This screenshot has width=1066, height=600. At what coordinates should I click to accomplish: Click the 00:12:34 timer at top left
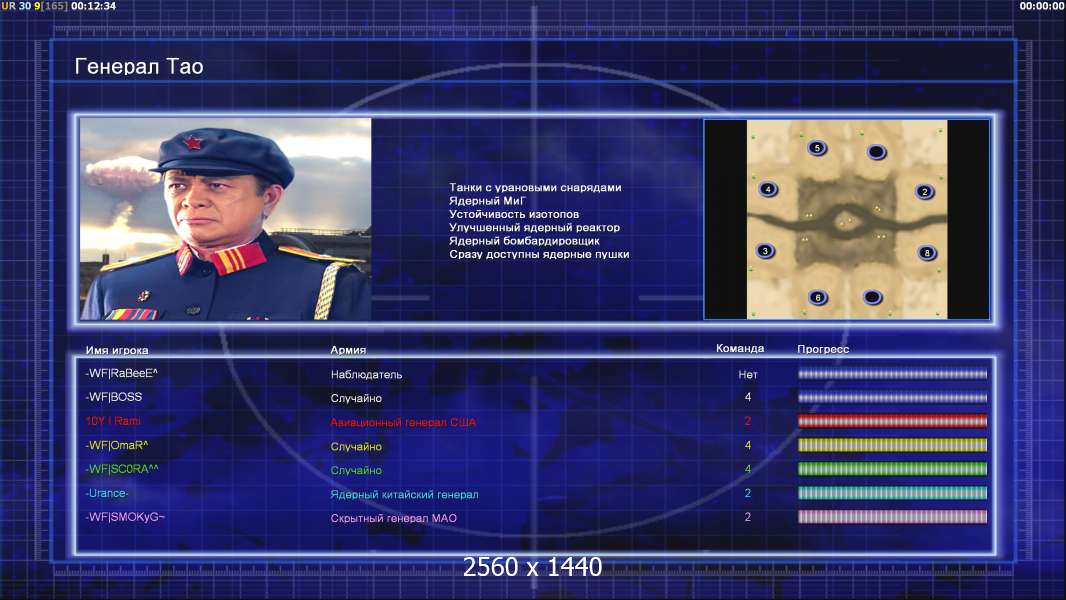tap(94, 6)
